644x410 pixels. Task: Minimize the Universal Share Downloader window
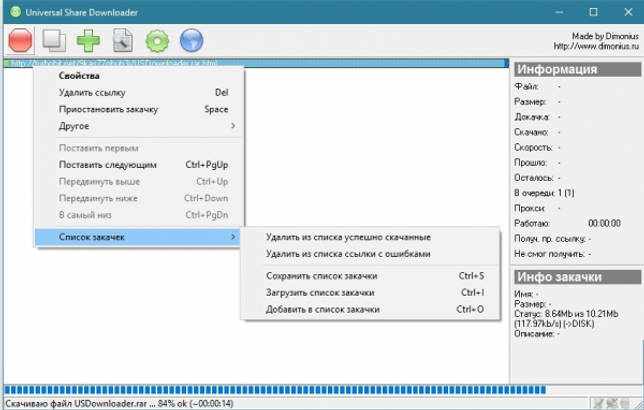(x=559, y=12)
